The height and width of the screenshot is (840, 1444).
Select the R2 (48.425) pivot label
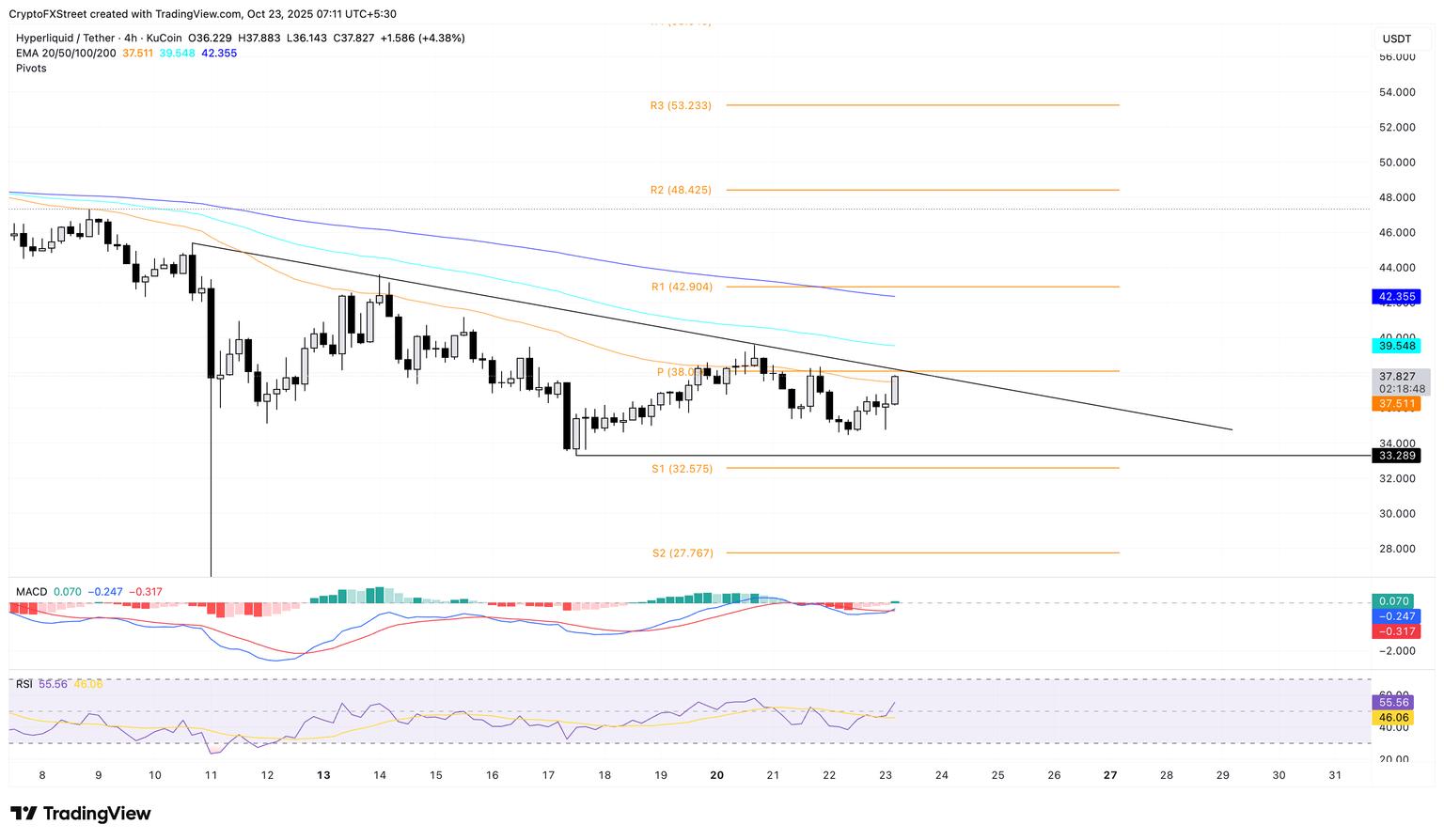coord(681,190)
